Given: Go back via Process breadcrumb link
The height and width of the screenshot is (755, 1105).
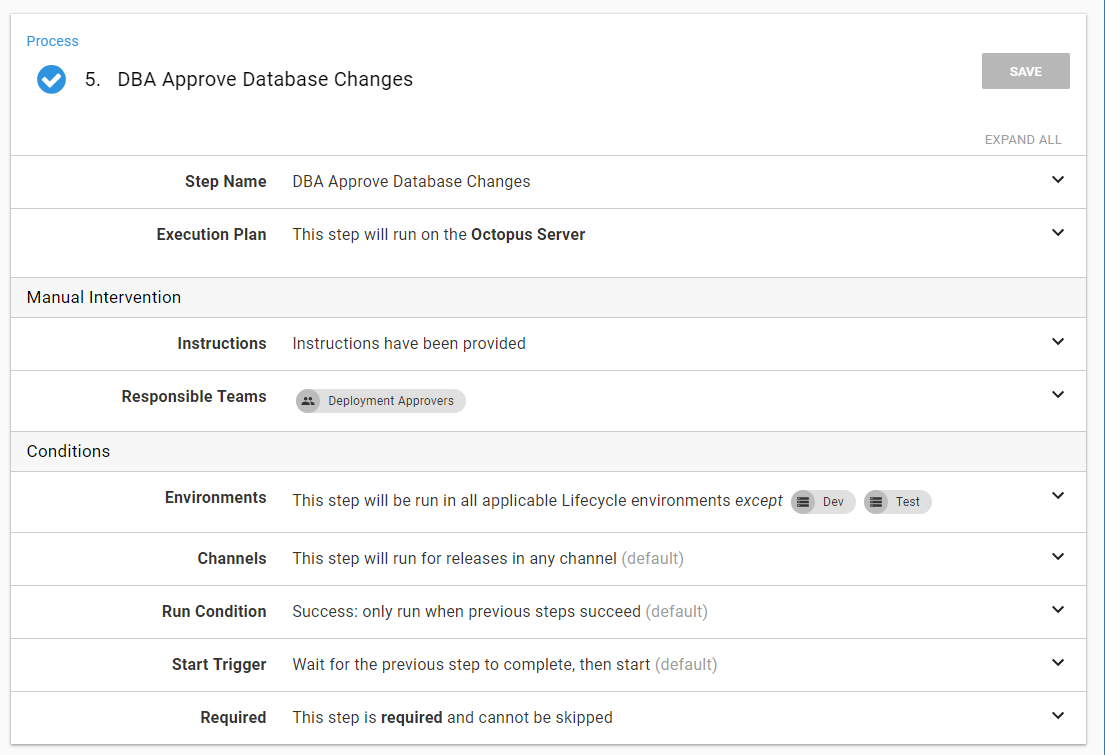Looking at the screenshot, I should 53,41.
